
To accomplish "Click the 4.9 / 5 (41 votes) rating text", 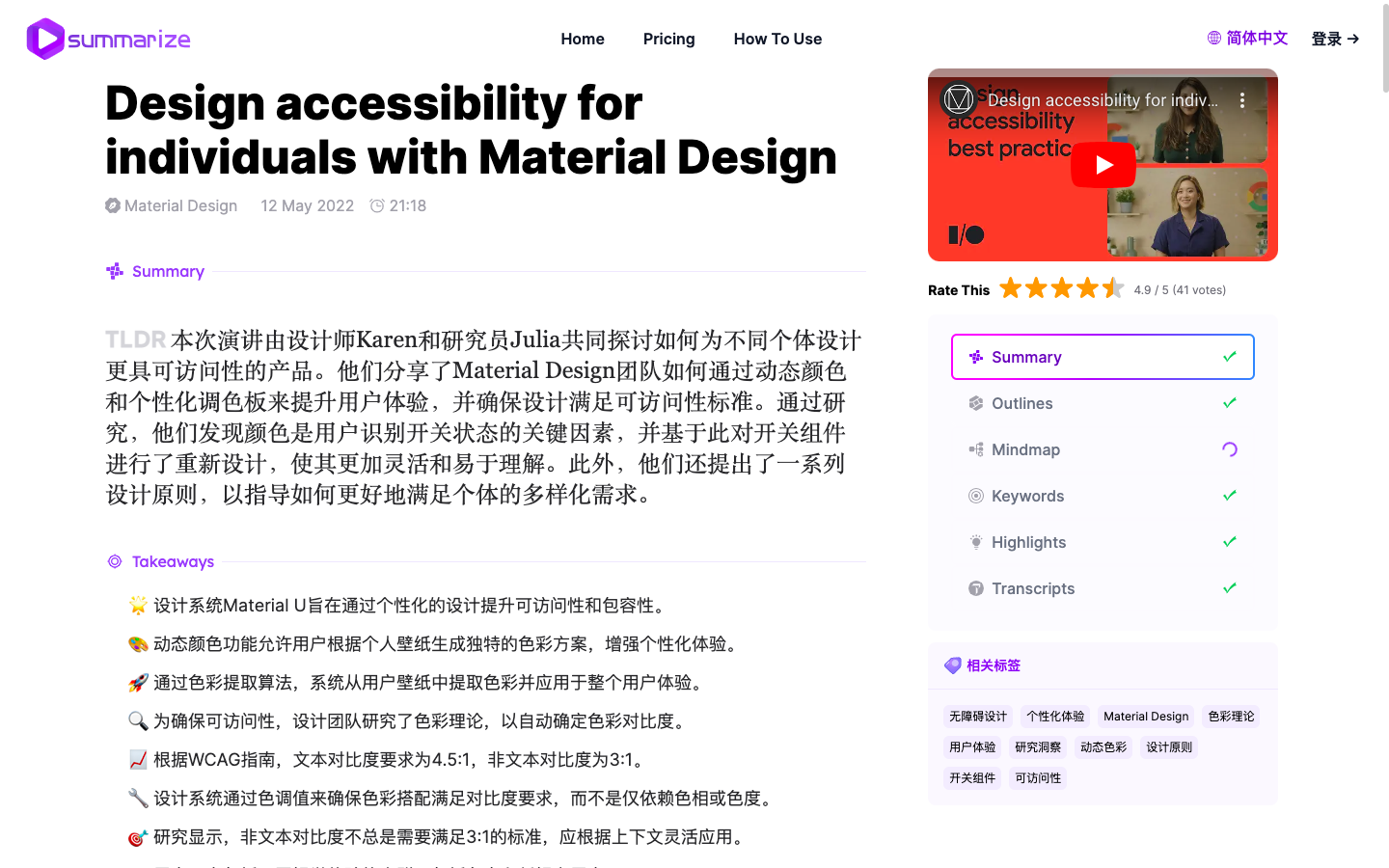I will pyautogui.click(x=1180, y=289).
